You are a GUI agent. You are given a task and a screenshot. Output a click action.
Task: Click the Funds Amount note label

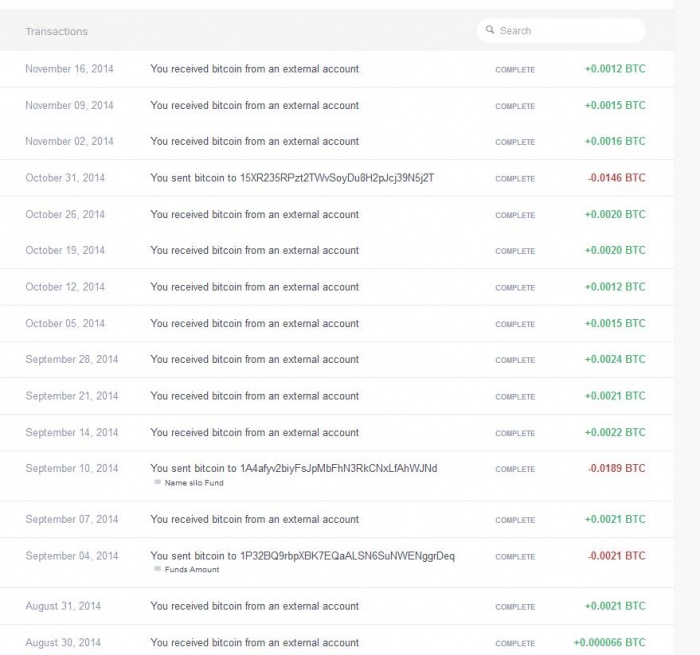point(192,570)
